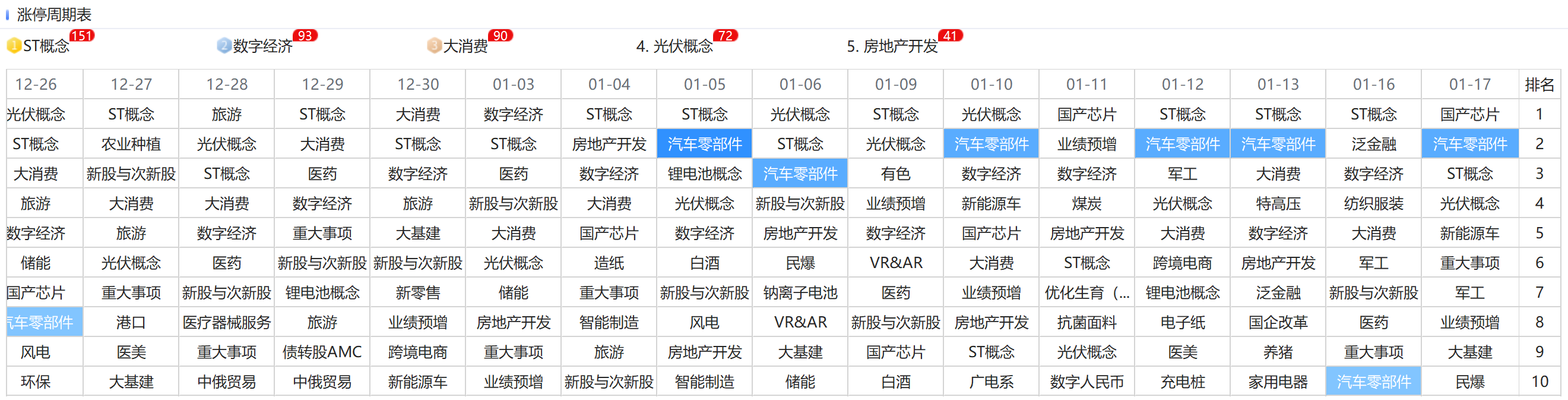Image resolution: width=1568 pixels, height=400 pixels.
Task: Click the 造纸 cell in 01-04 column
Action: (x=609, y=263)
